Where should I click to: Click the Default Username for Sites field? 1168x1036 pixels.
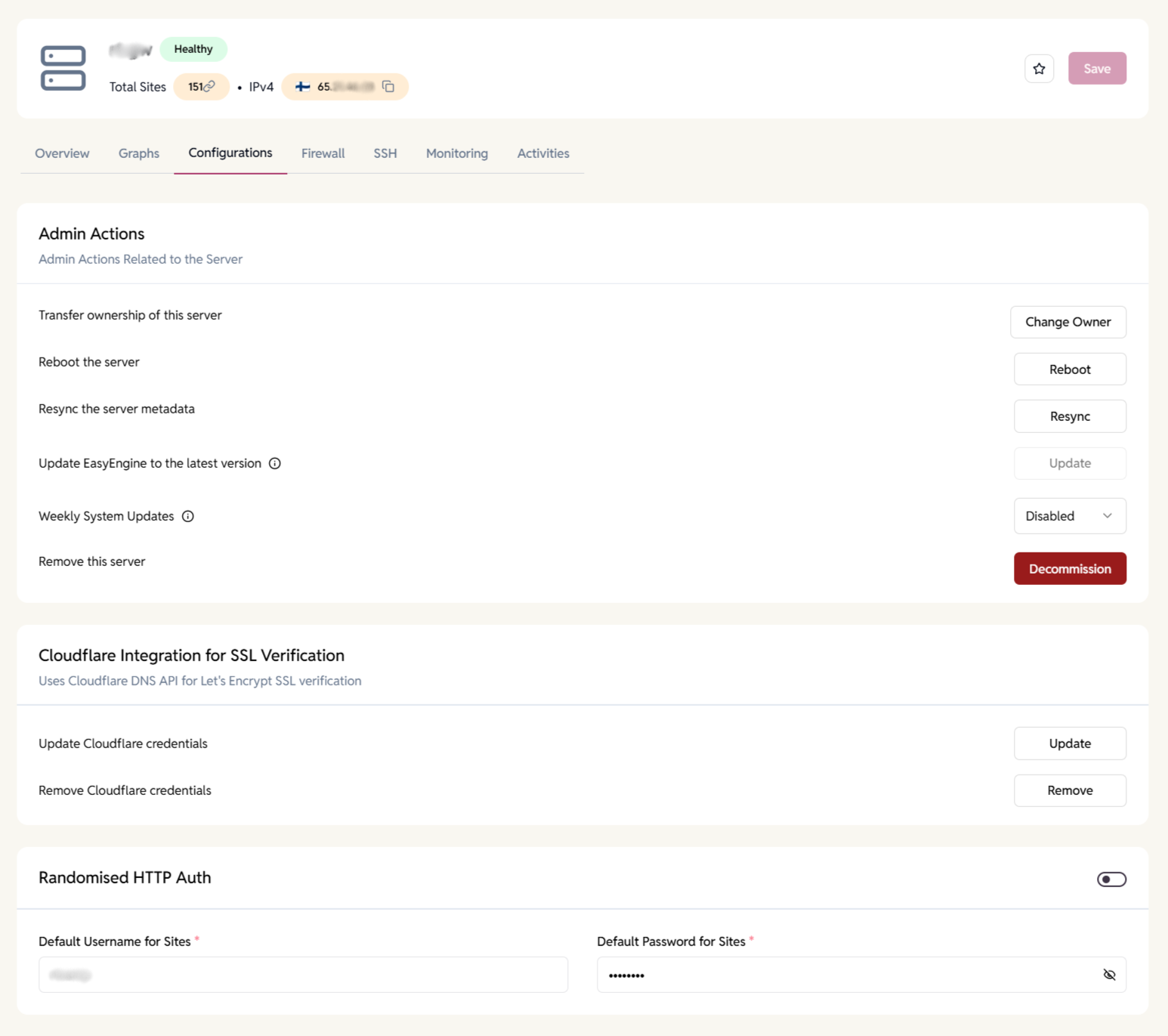302,975
